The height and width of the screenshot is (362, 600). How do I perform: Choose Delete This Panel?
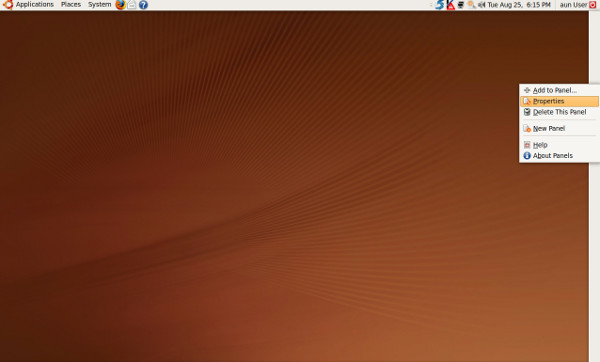559,112
